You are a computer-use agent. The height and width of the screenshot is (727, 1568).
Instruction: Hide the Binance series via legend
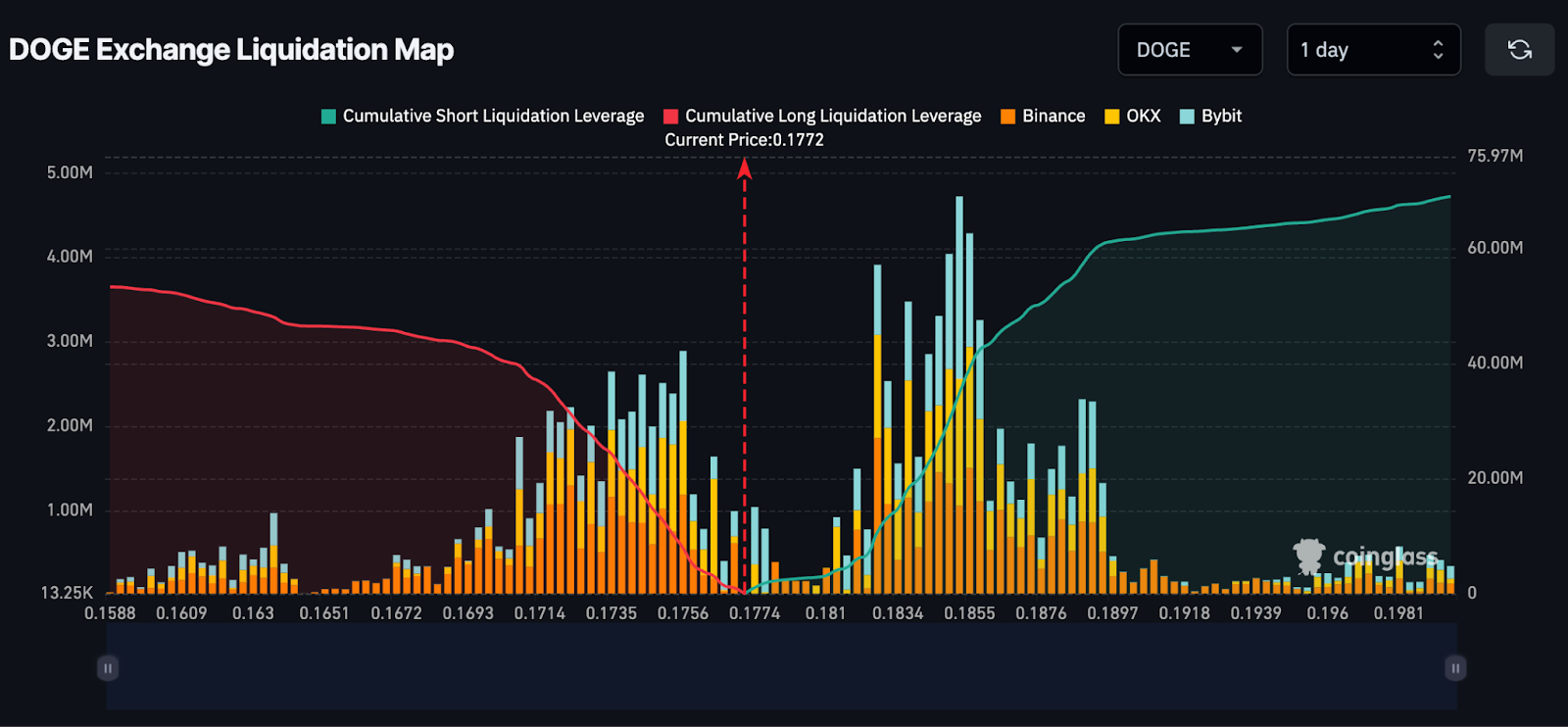(1053, 117)
